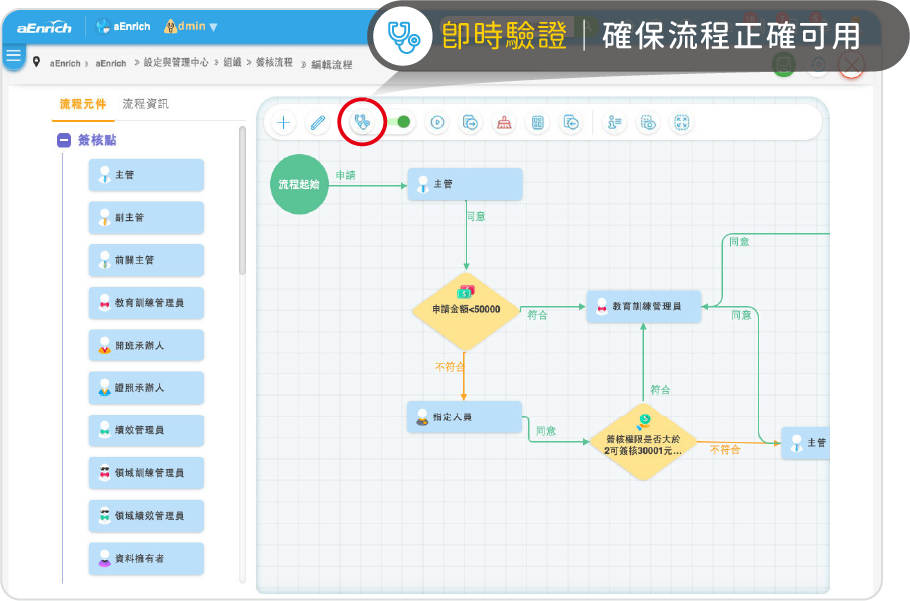Select the 領域績效管理員 component
This screenshot has width=910, height=601.
pos(146,516)
